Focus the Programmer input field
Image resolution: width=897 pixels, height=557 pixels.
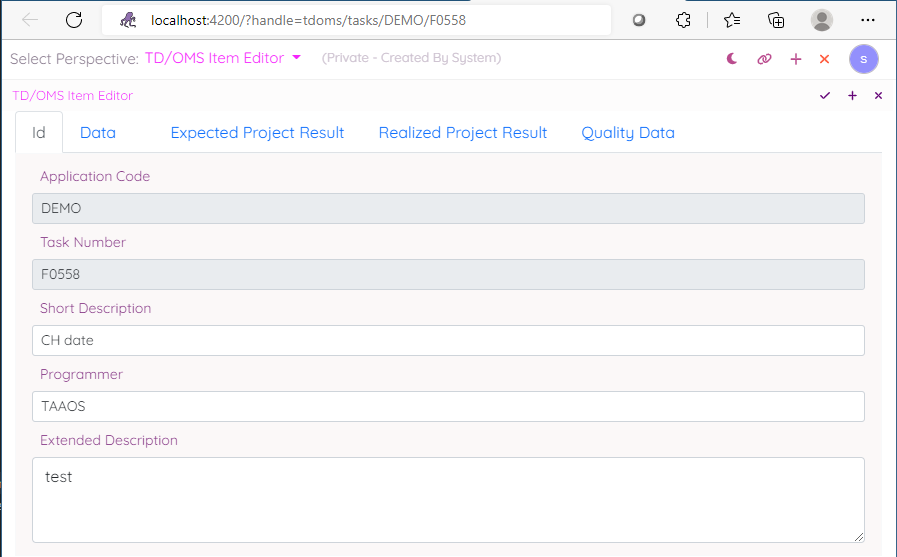click(x=448, y=406)
